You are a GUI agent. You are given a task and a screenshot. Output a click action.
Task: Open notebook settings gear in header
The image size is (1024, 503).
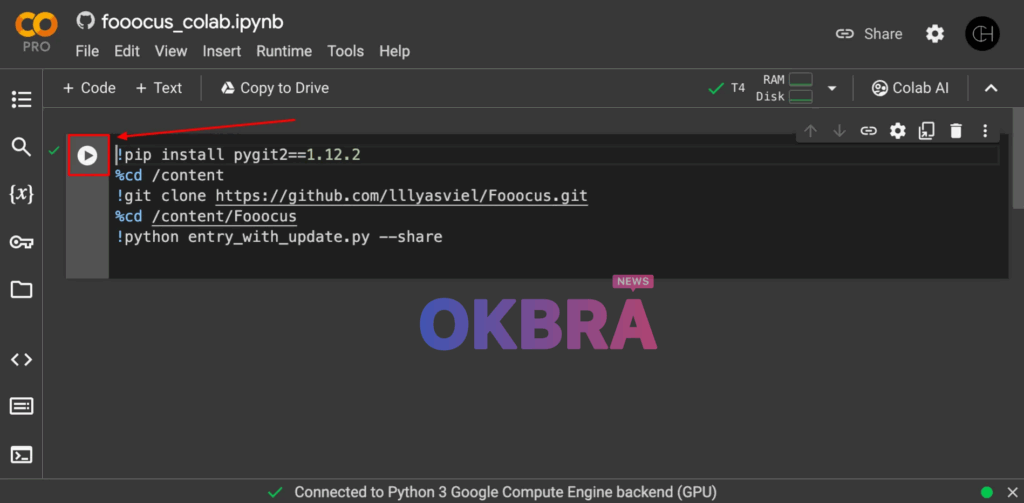pyautogui.click(x=935, y=34)
